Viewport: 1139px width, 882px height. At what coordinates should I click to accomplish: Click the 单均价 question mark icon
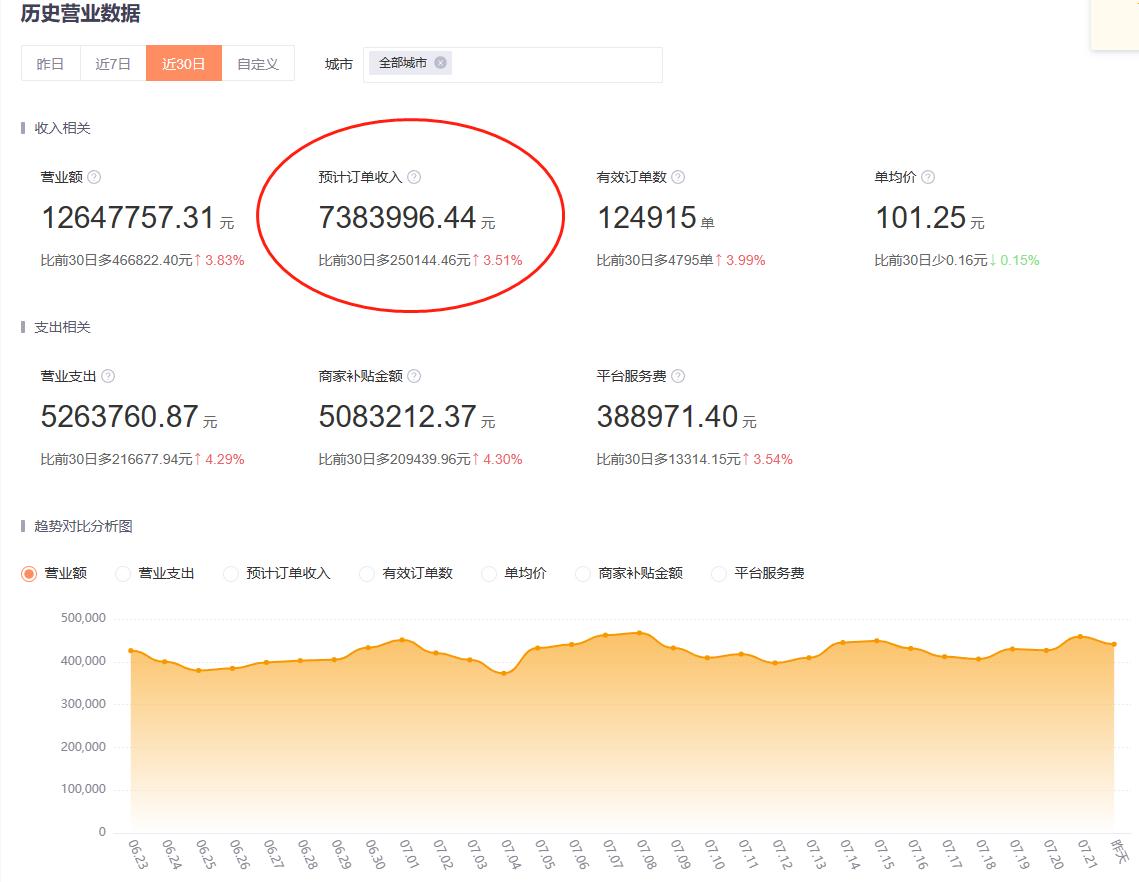(927, 177)
